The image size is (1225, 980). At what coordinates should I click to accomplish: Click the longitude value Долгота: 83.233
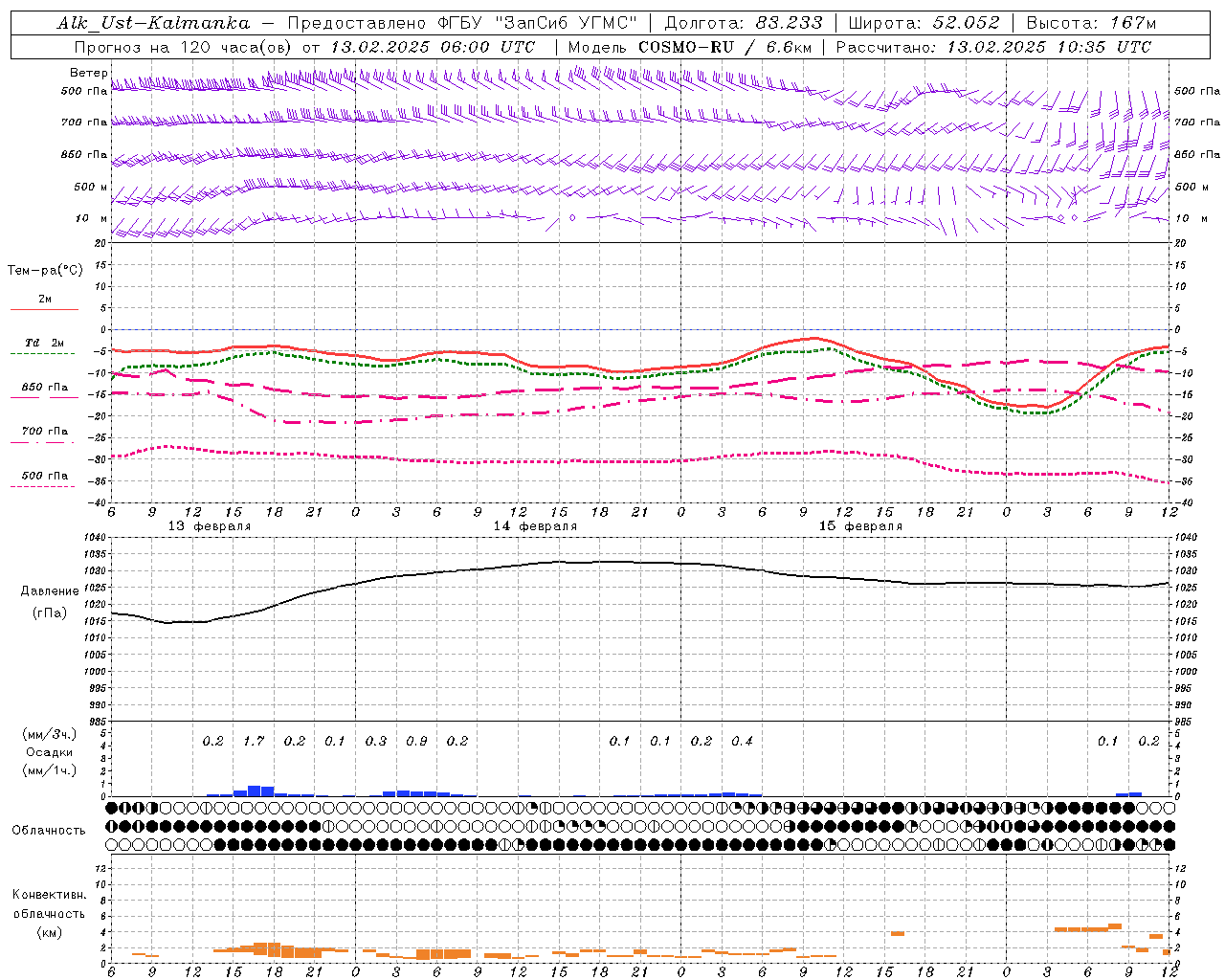click(744, 23)
